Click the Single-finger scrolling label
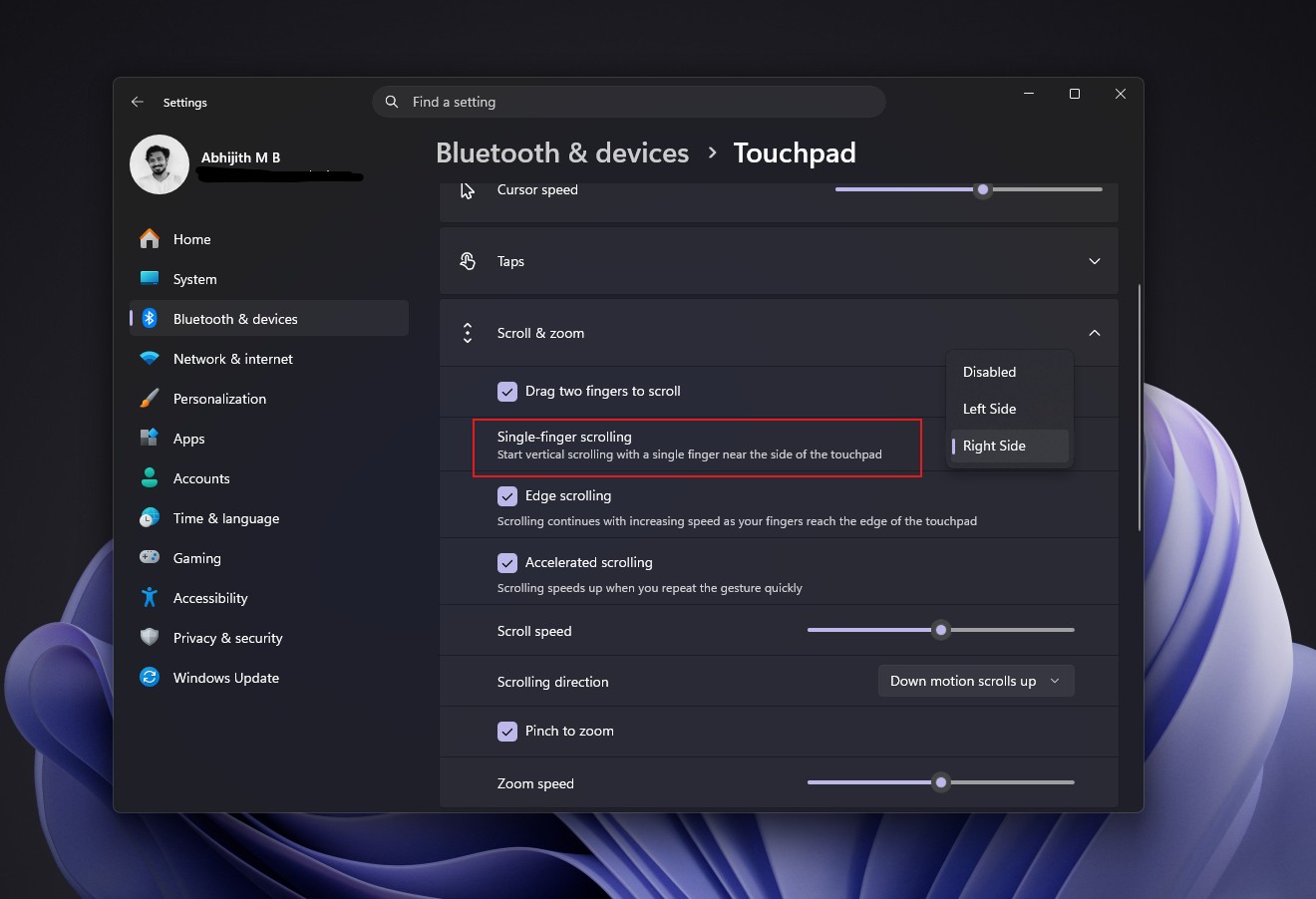This screenshot has height=899, width=1316. (x=564, y=437)
